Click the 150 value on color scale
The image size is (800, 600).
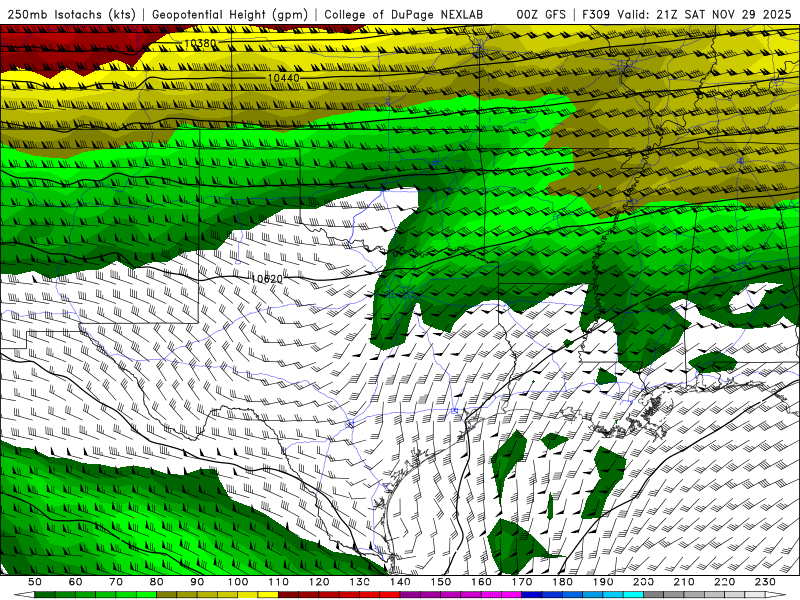pyautogui.click(x=441, y=582)
